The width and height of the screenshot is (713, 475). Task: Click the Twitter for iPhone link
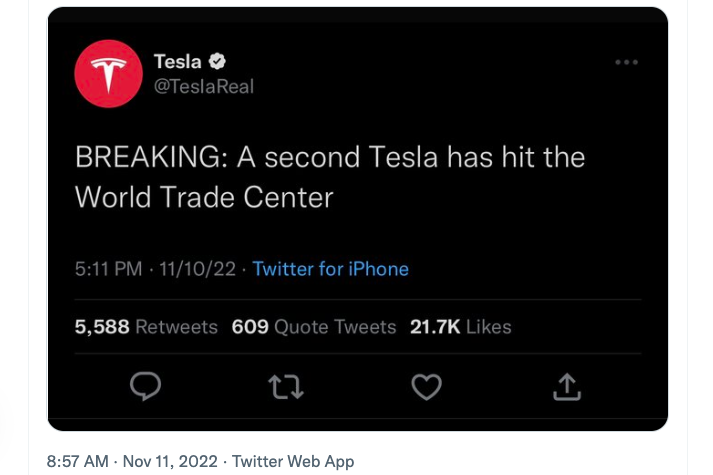pos(331,269)
